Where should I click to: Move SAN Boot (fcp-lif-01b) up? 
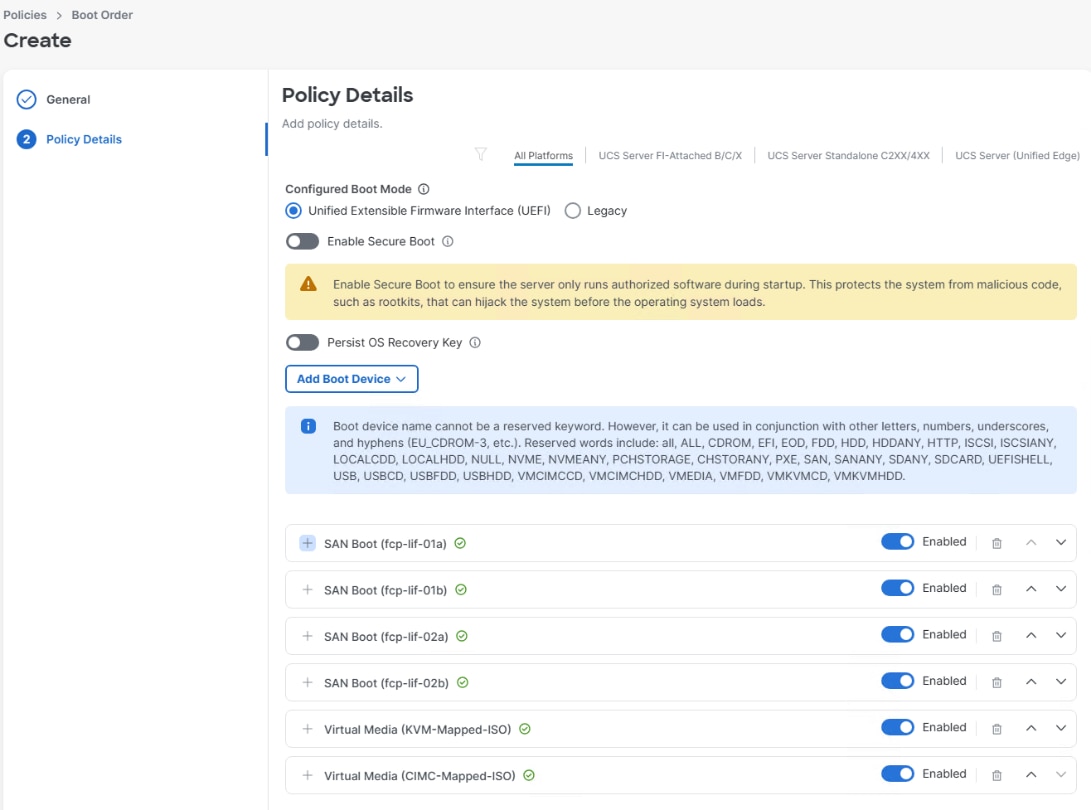pyautogui.click(x=1031, y=589)
